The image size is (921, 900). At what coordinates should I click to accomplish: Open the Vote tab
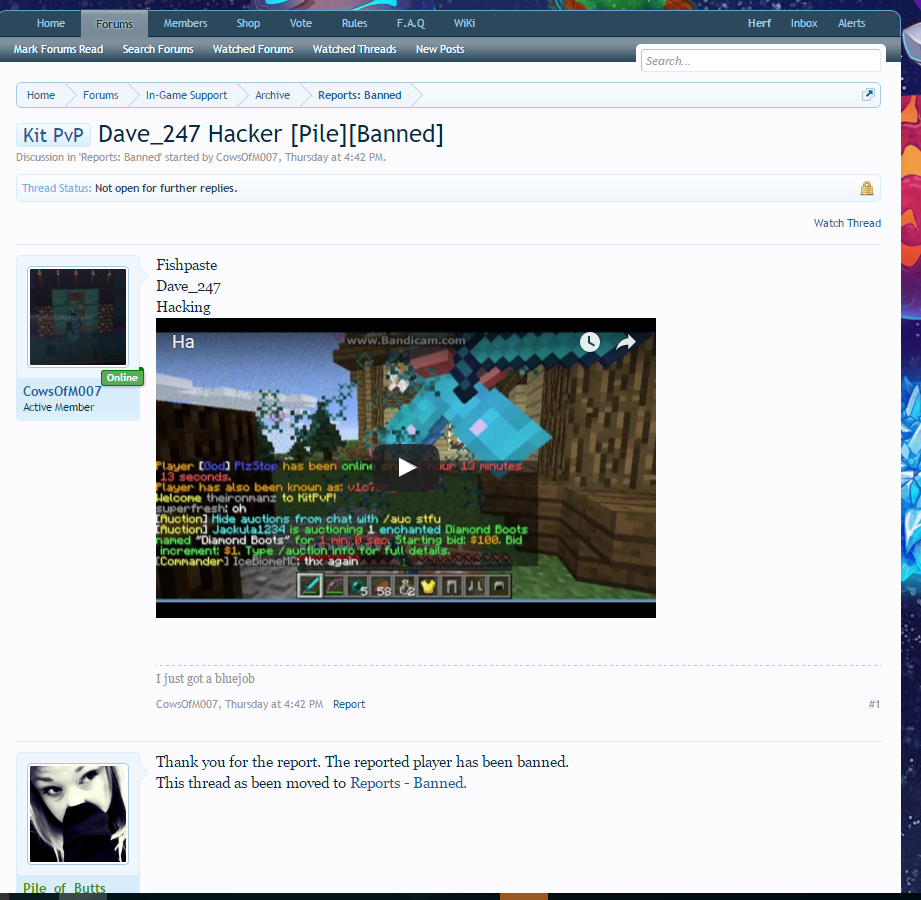click(300, 23)
